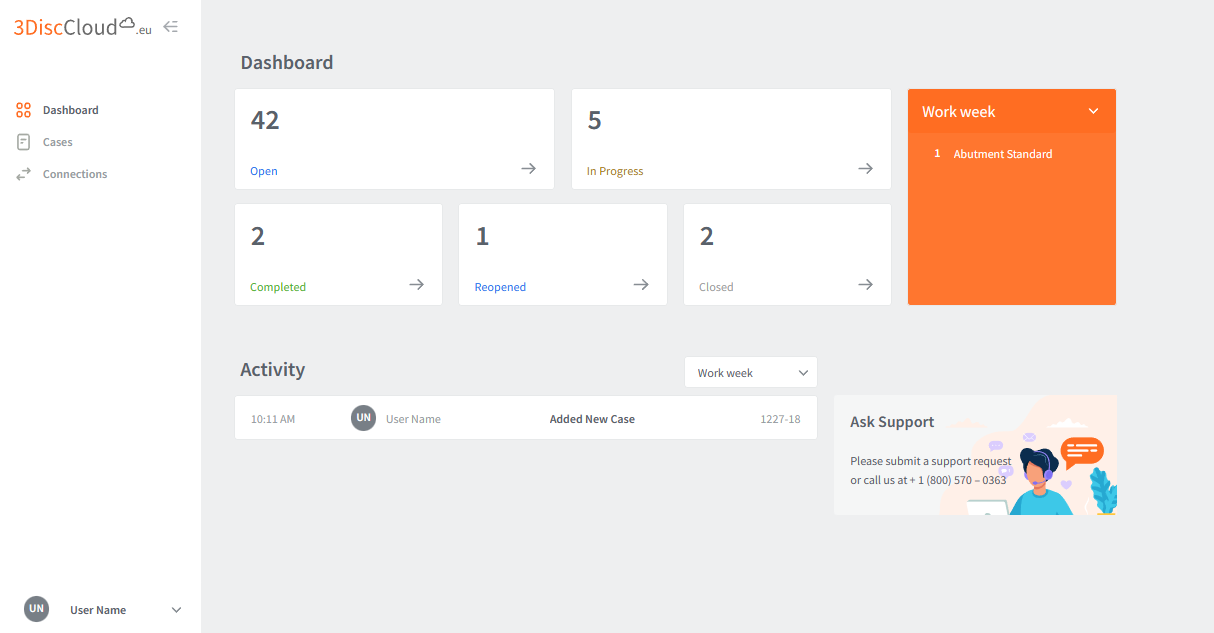Screen dimensions: 1214x633
Task: Open Connections from the sidebar menu
Action: [x=75, y=174]
